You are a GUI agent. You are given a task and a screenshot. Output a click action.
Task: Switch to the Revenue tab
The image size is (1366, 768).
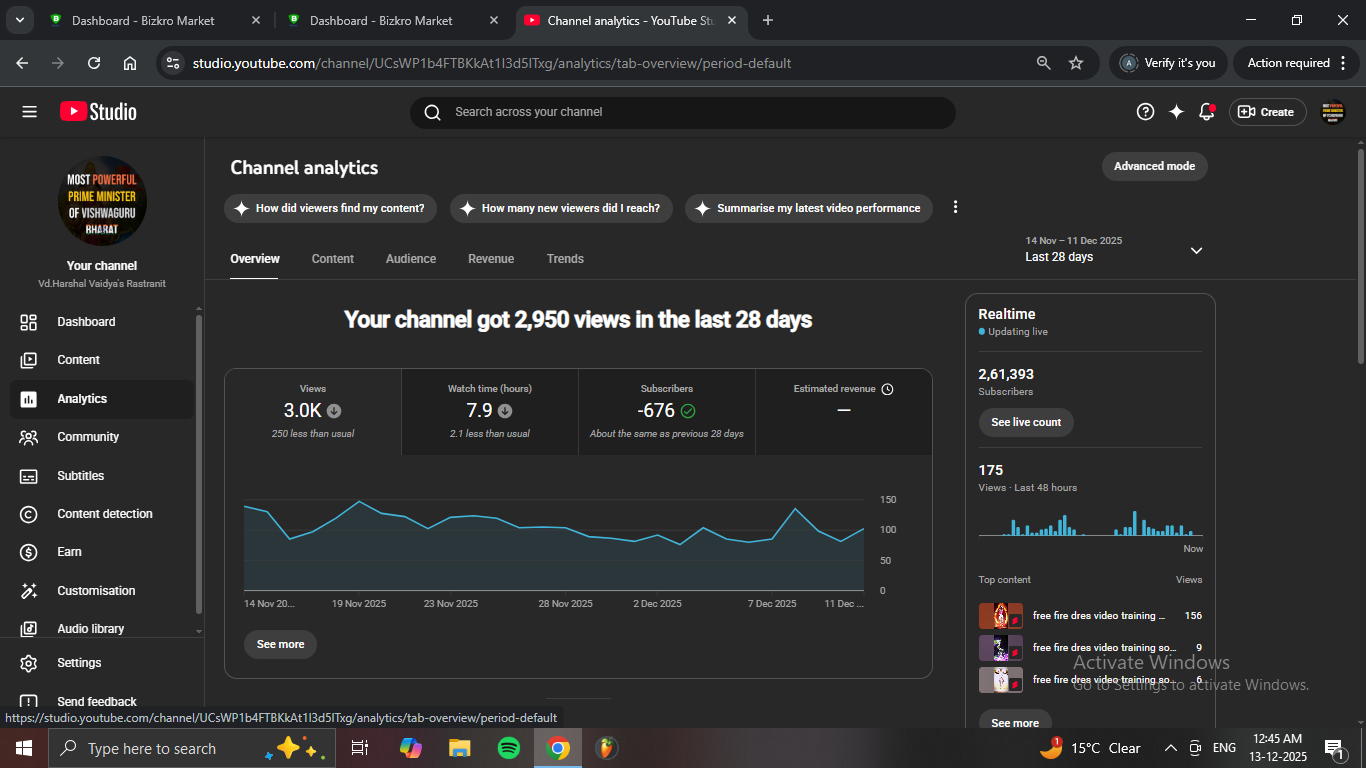point(490,259)
